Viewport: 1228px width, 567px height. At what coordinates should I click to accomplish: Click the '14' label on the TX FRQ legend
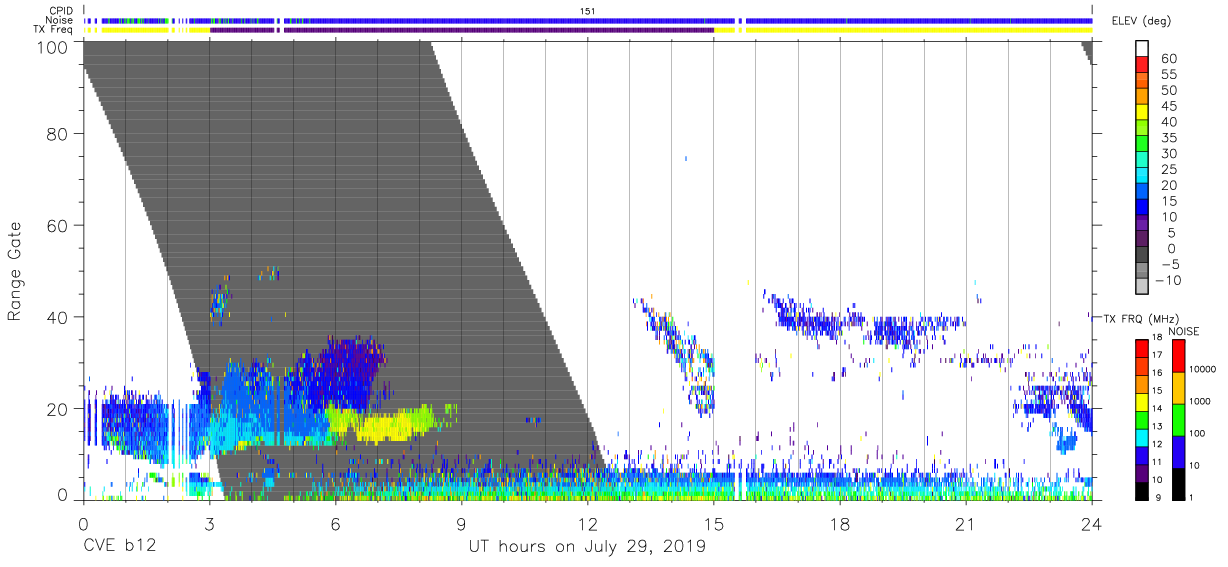[1158, 408]
